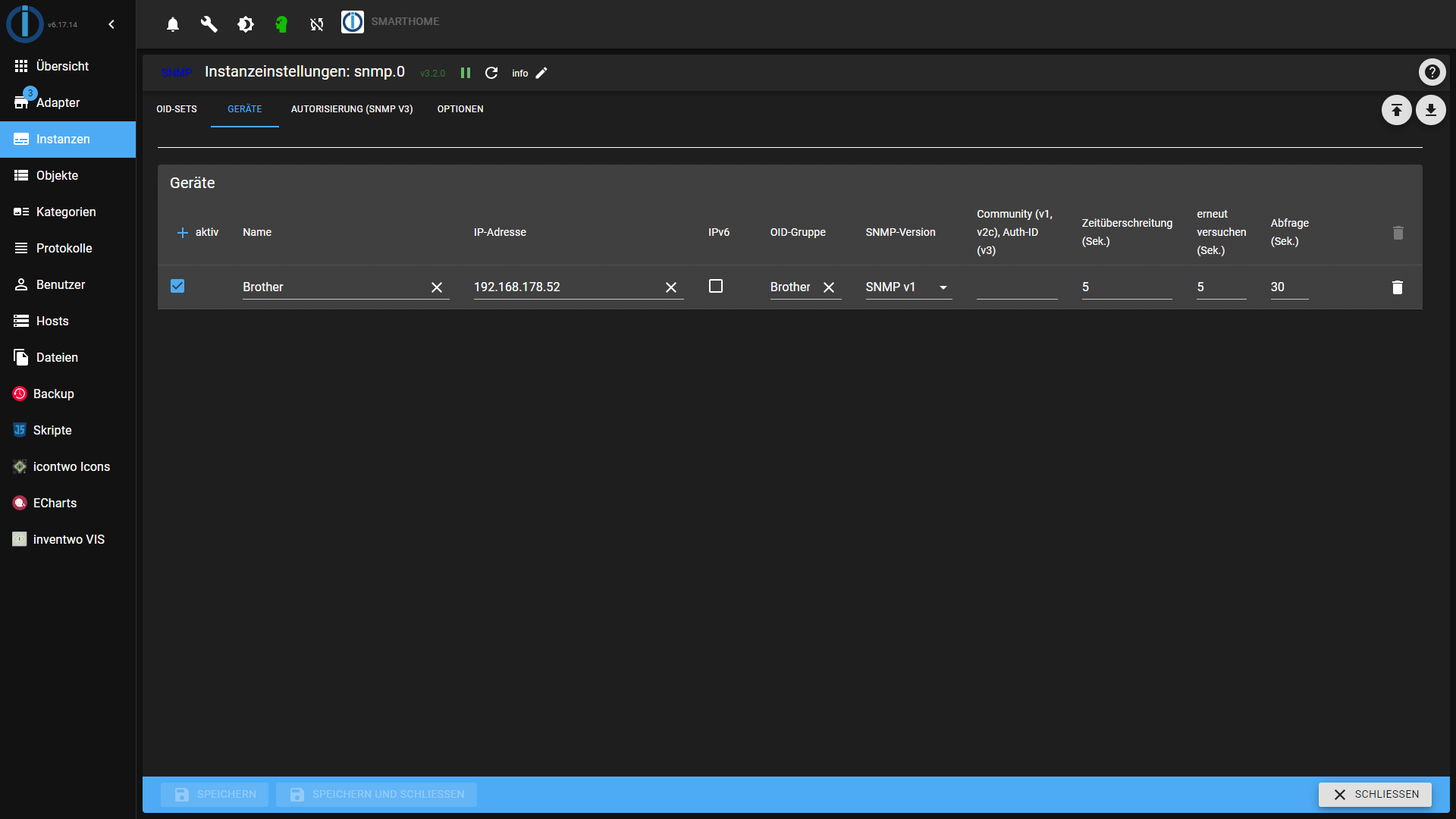The width and height of the screenshot is (1456, 819).
Task: Open the SNMP-Version dropdown
Action: point(908,287)
